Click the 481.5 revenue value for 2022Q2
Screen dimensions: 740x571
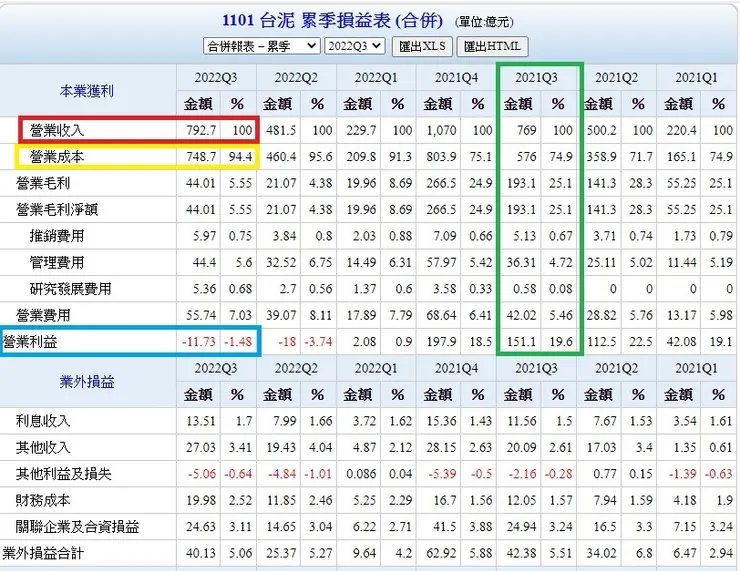tap(281, 130)
